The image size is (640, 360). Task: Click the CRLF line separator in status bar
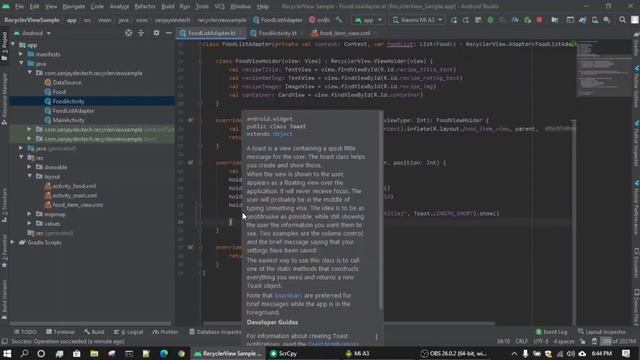tap(521, 341)
